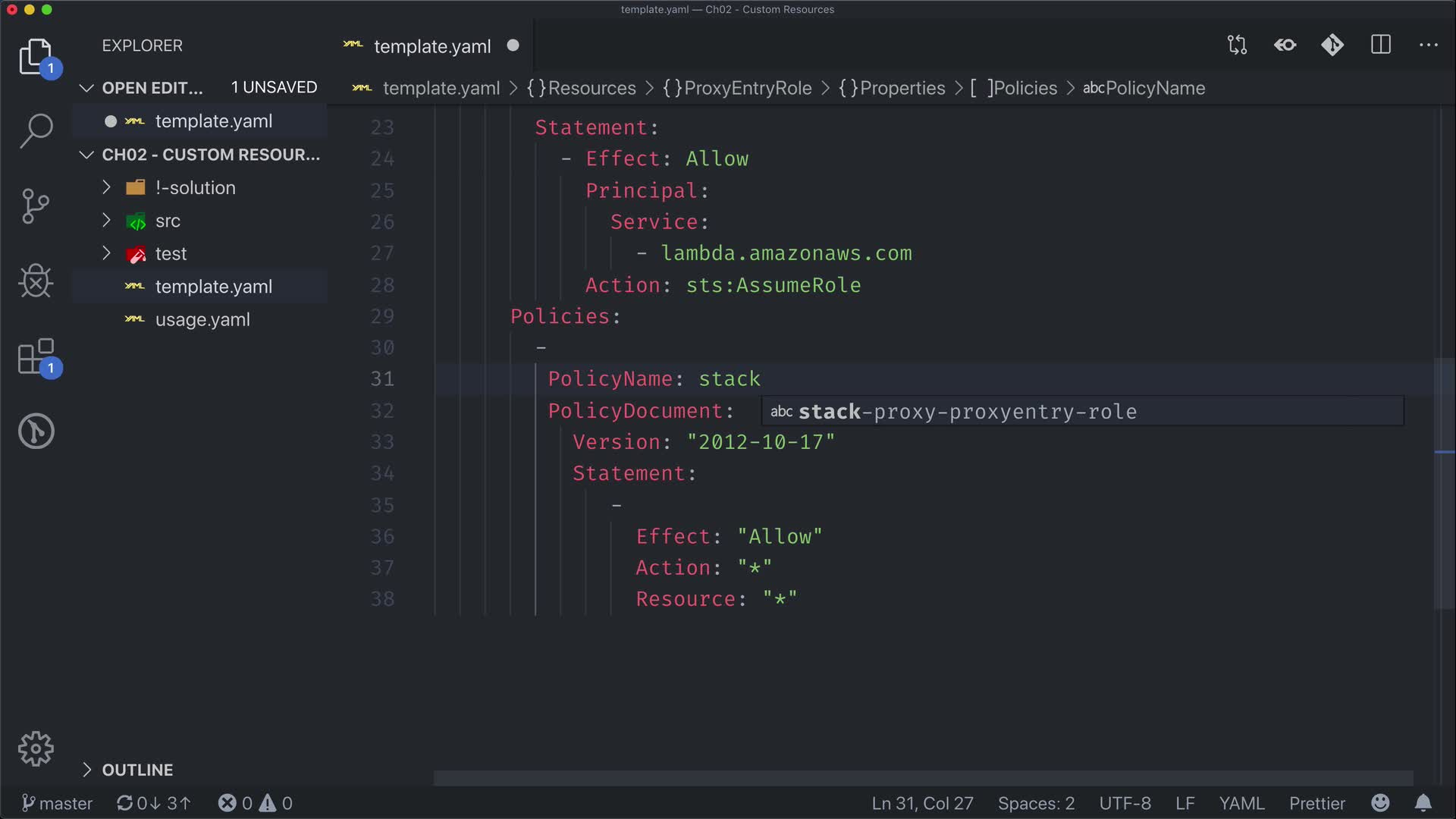Open the Extensions view
Screen dimensions: 1456x819
(36, 356)
